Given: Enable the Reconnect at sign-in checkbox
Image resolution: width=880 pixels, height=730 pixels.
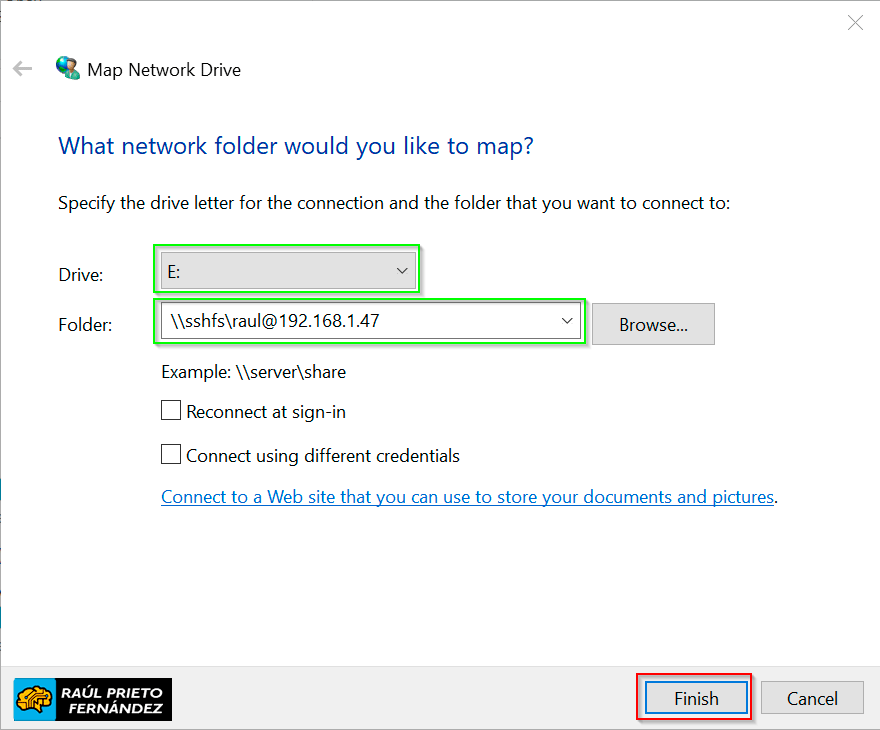Looking at the screenshot, I should click(x=171, y=411).
